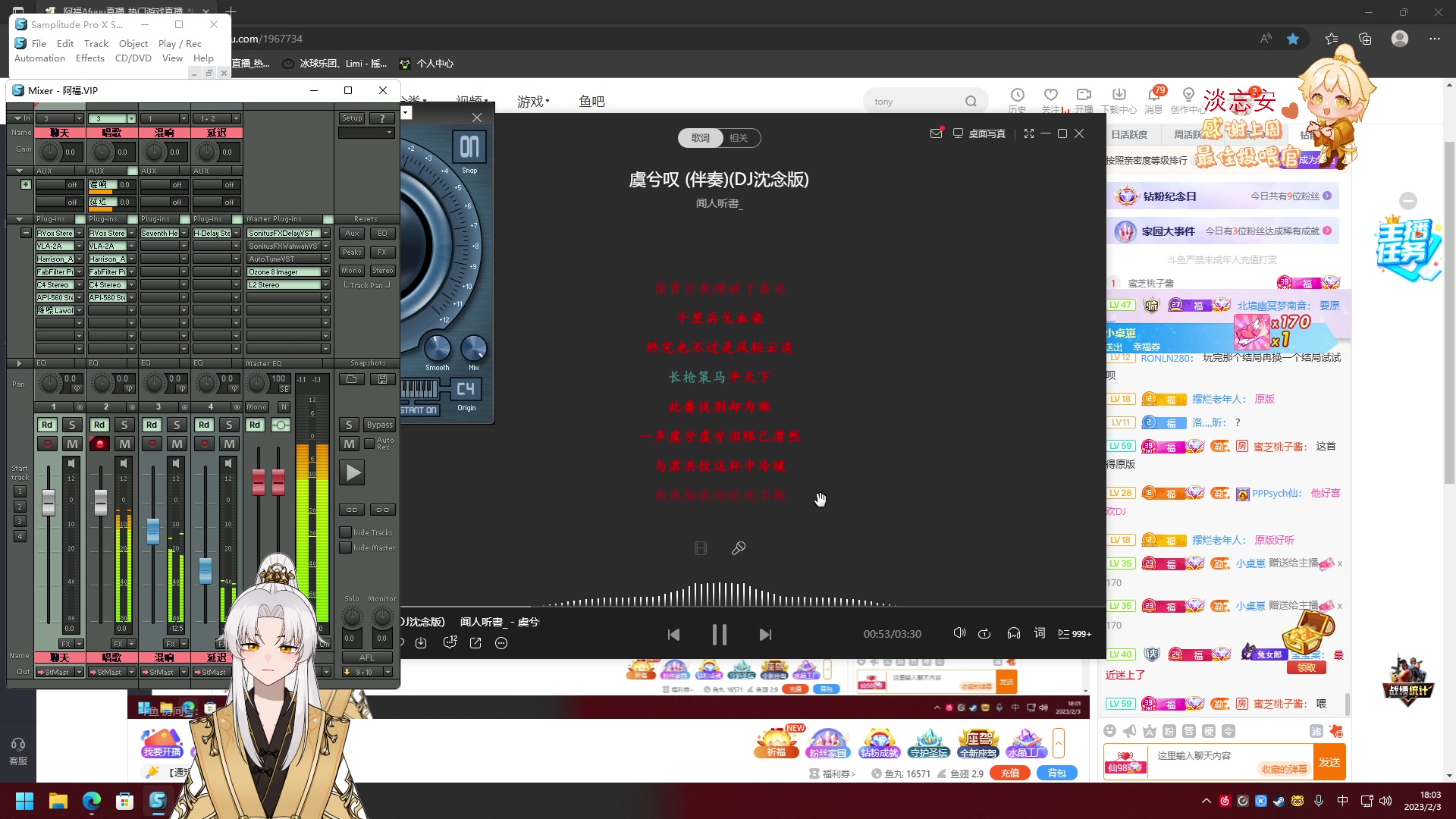Open H-Delay Ste plugin dropdown on channel 4
Image resolution: width=1456 pixels, height=819 pixels.
tap(236, 234)
